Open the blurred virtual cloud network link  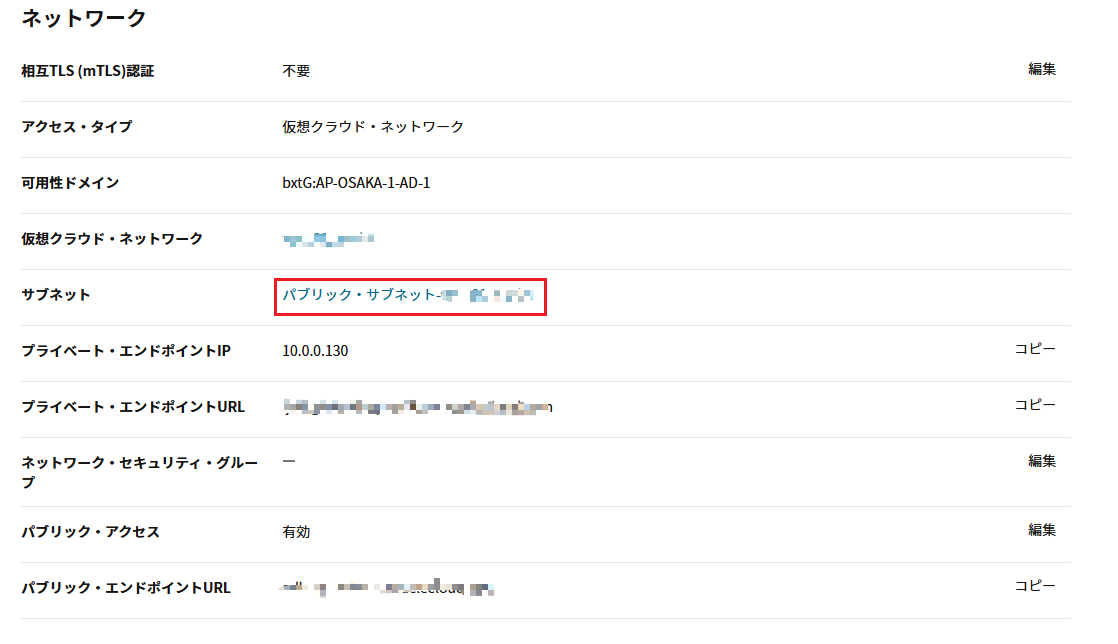click(328, 239)
